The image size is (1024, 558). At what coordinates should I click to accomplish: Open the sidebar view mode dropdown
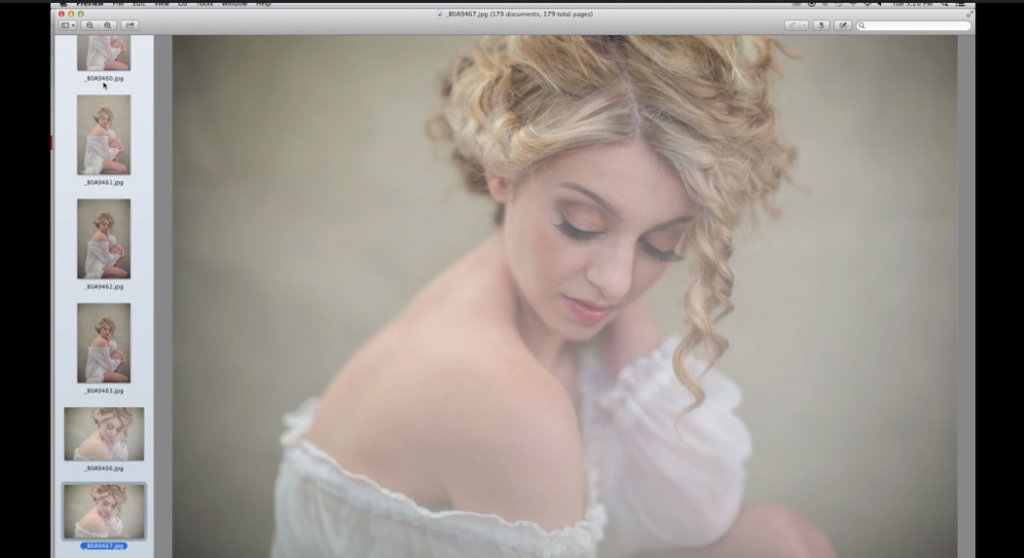click(68, 25)
